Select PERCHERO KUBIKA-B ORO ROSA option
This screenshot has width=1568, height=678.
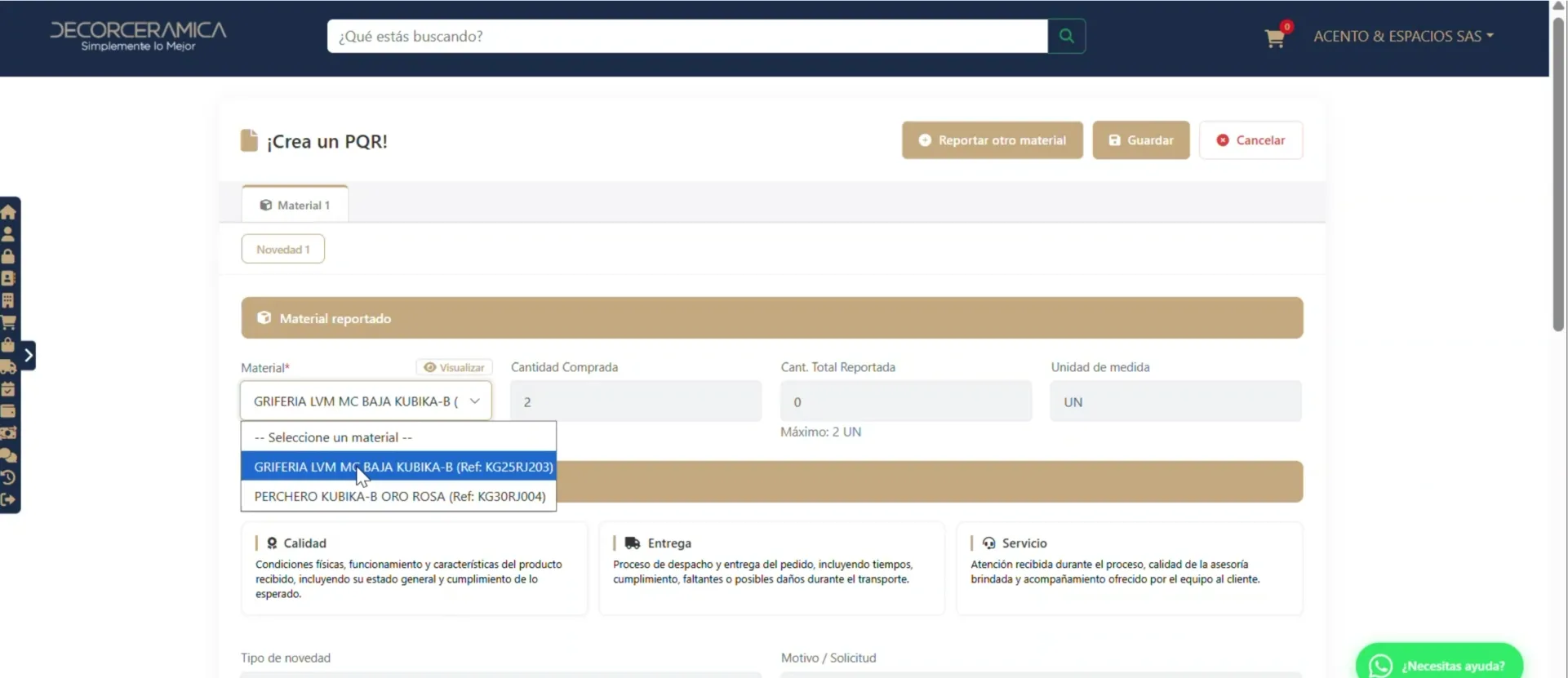coord(399,496)
